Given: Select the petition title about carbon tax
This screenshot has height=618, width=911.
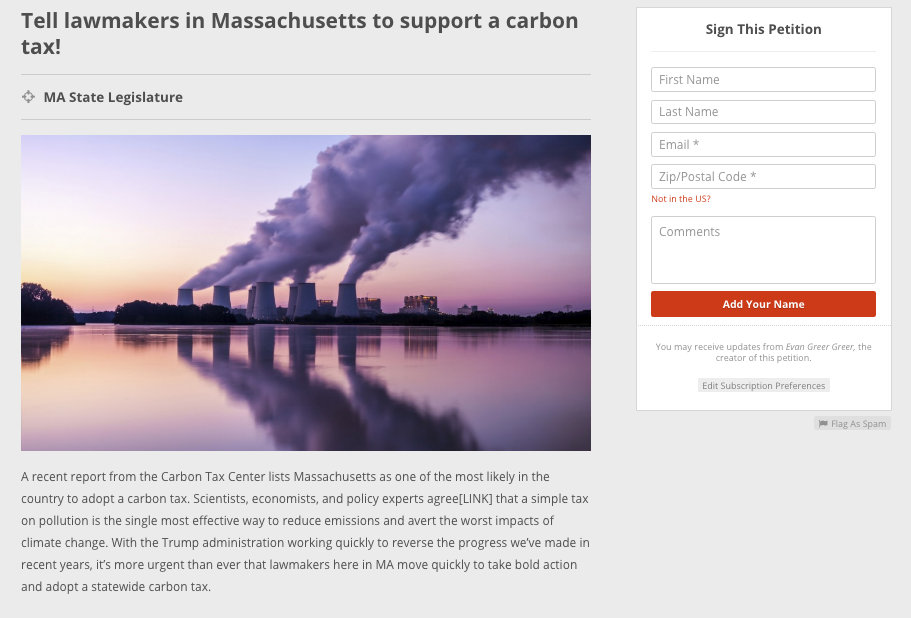Looking at the screenshot, I should (300, 33).
